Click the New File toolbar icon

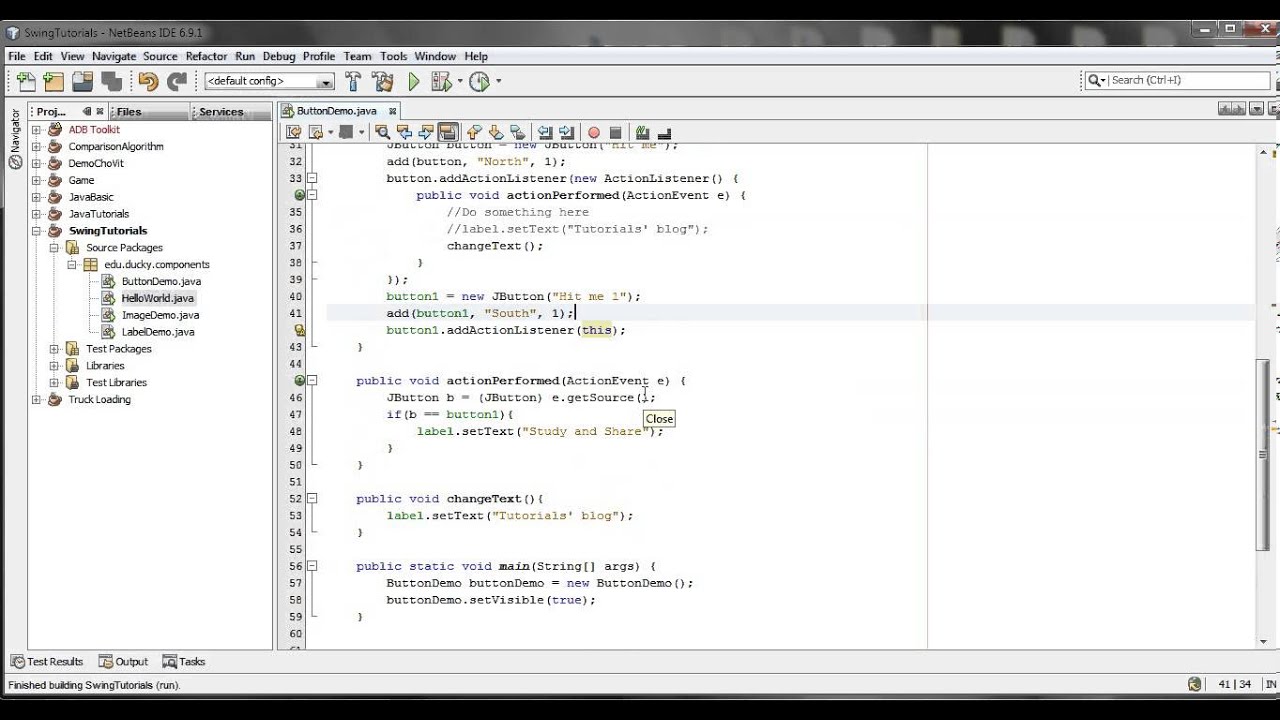point(26,81)
